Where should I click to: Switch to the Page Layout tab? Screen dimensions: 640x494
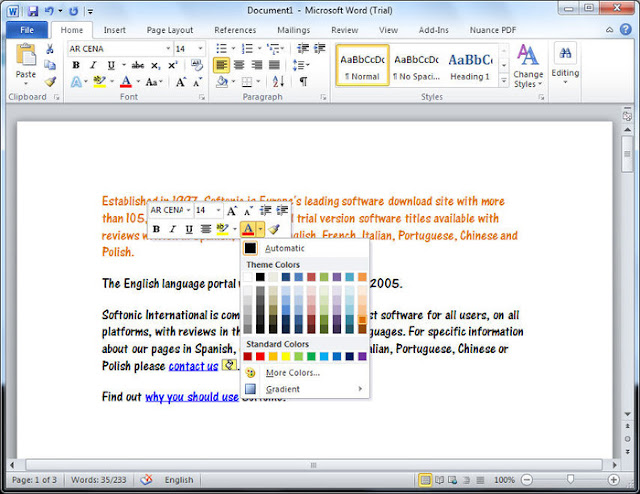point(170,30)
